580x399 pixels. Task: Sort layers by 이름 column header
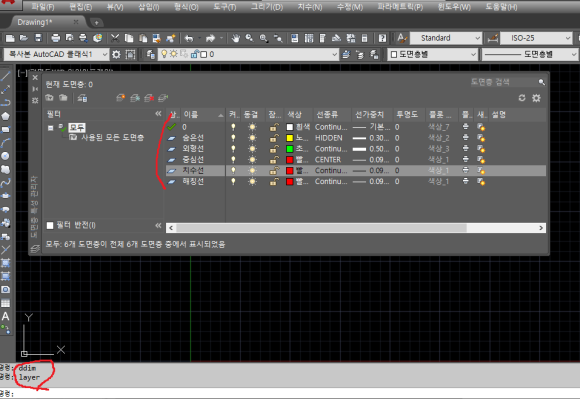(x=203, y=115)
